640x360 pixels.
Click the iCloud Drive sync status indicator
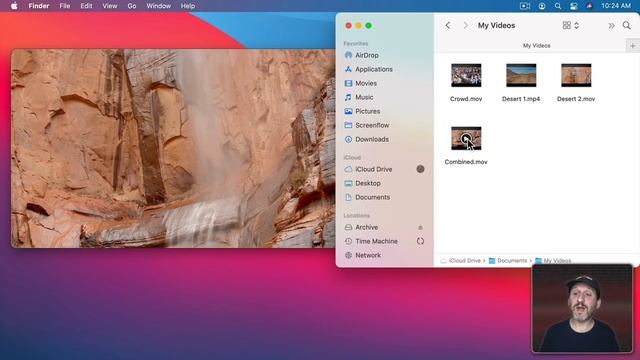coord(420,169)
